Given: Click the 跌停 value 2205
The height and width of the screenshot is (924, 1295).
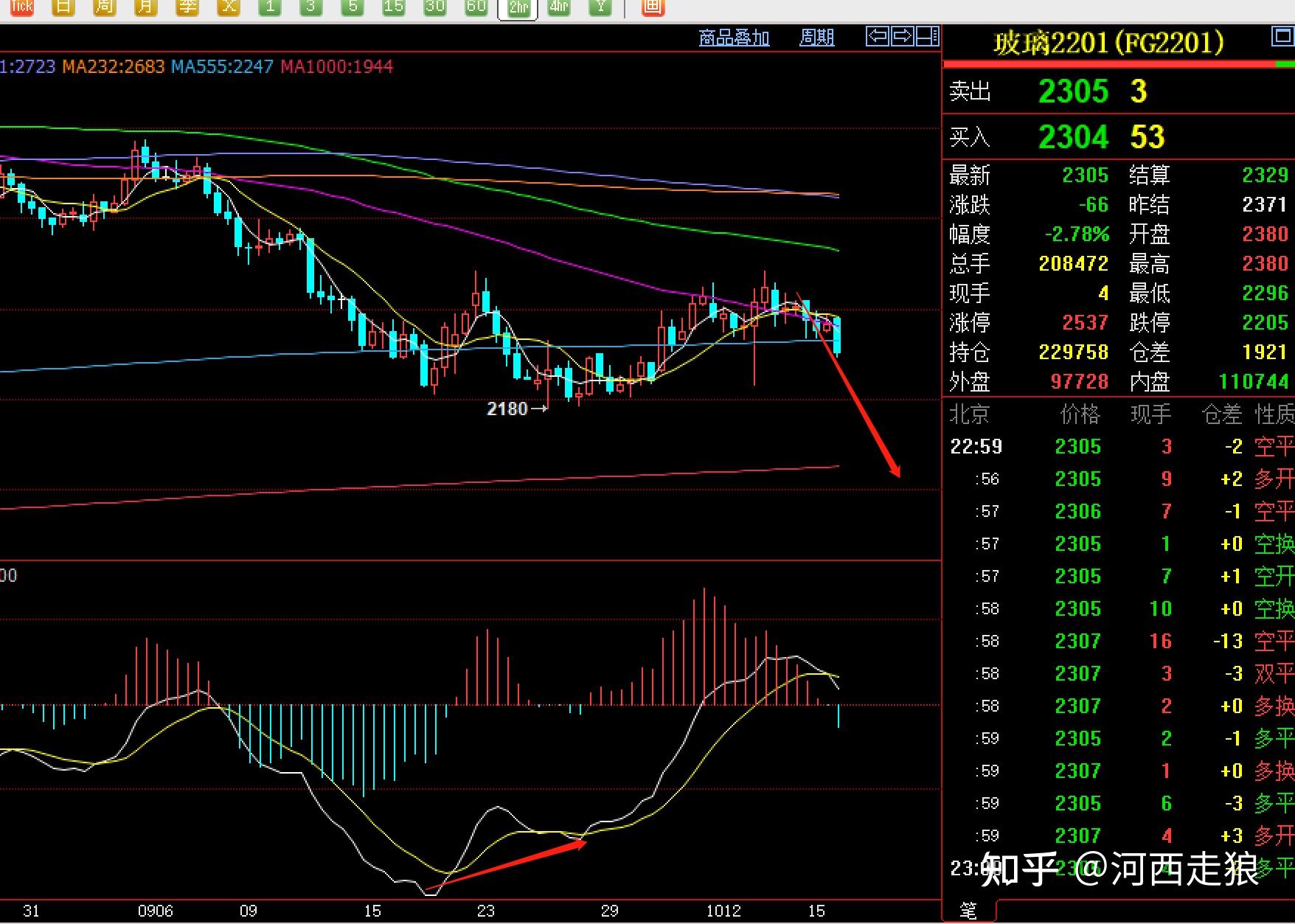Looking at the screenshot, I should pyautogui.click(x=1265, y=323).
